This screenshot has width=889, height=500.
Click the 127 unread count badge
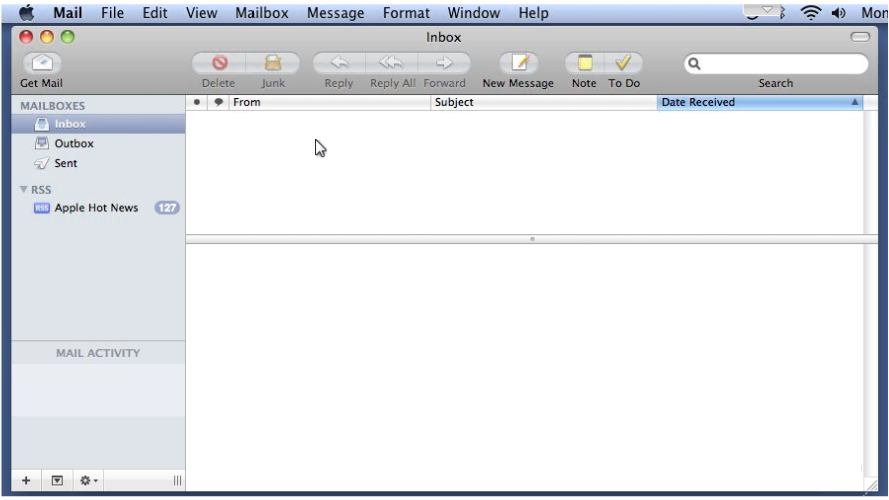167,208
